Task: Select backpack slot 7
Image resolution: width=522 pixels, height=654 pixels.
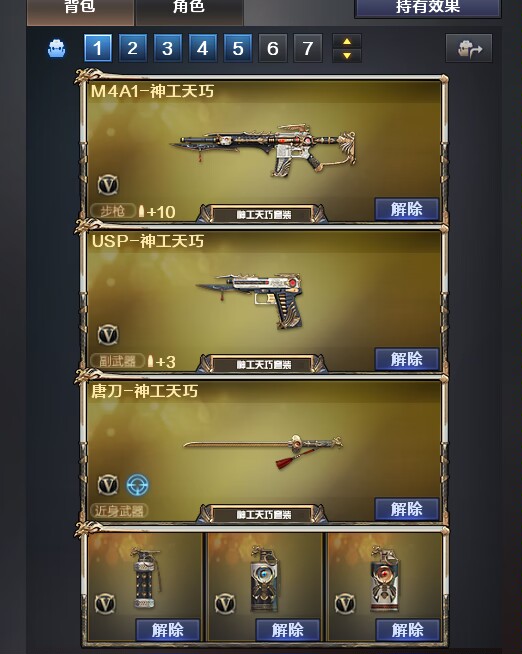Action: click(308, 48)
